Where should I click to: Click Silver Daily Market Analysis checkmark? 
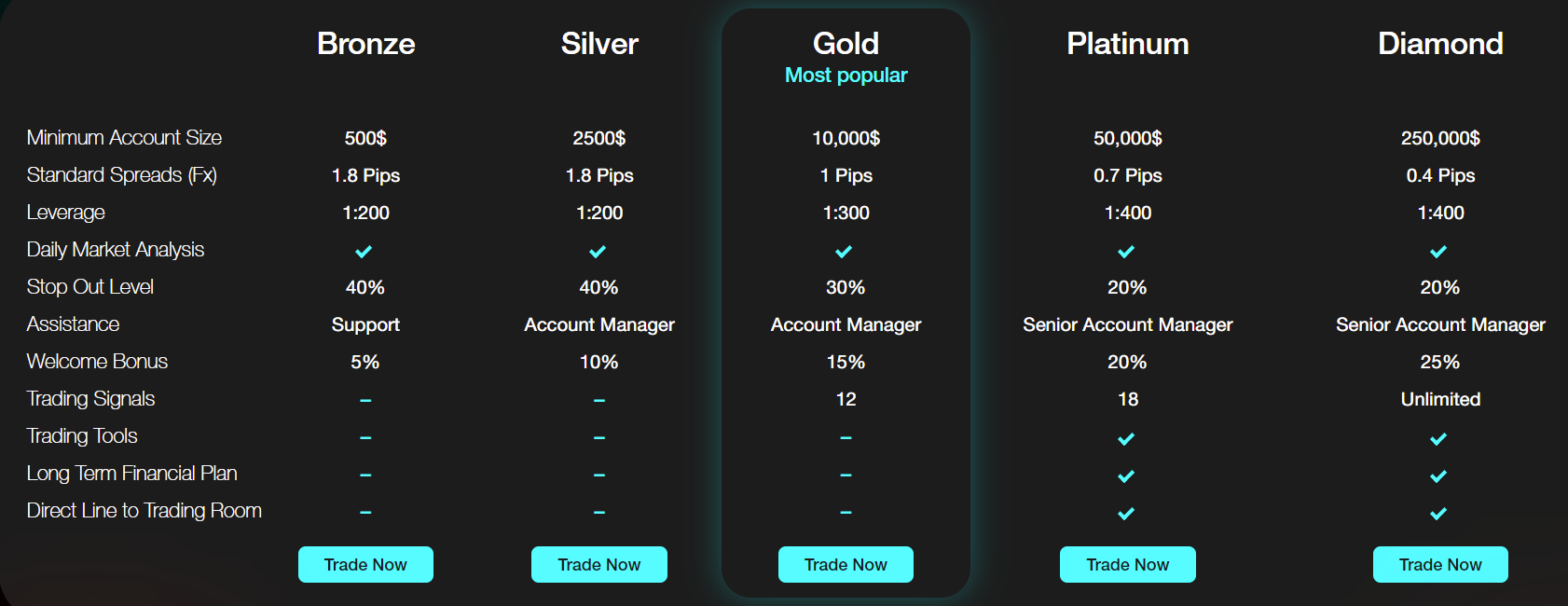click(x=598, y=252)
